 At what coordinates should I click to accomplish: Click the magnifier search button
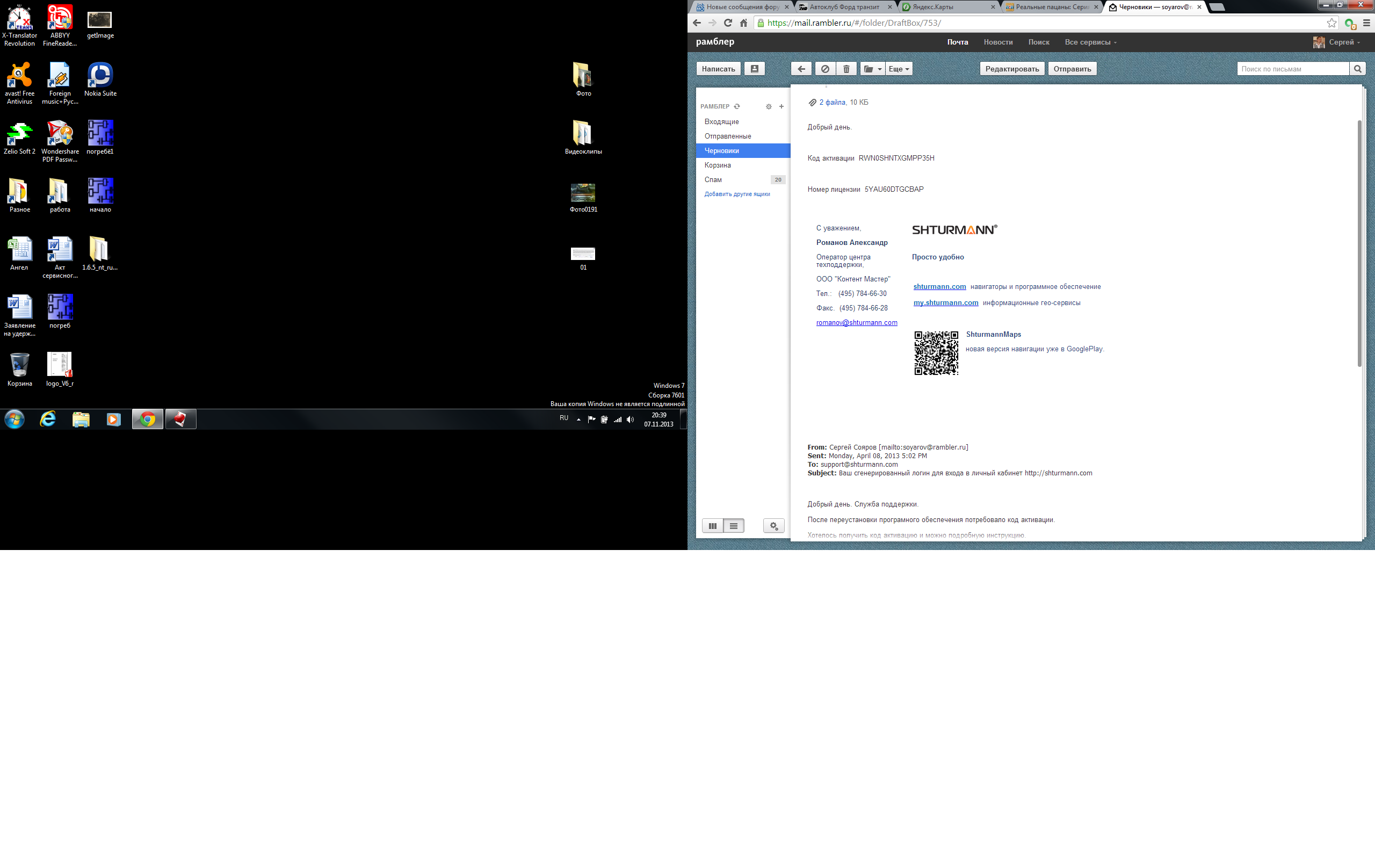1357,69
